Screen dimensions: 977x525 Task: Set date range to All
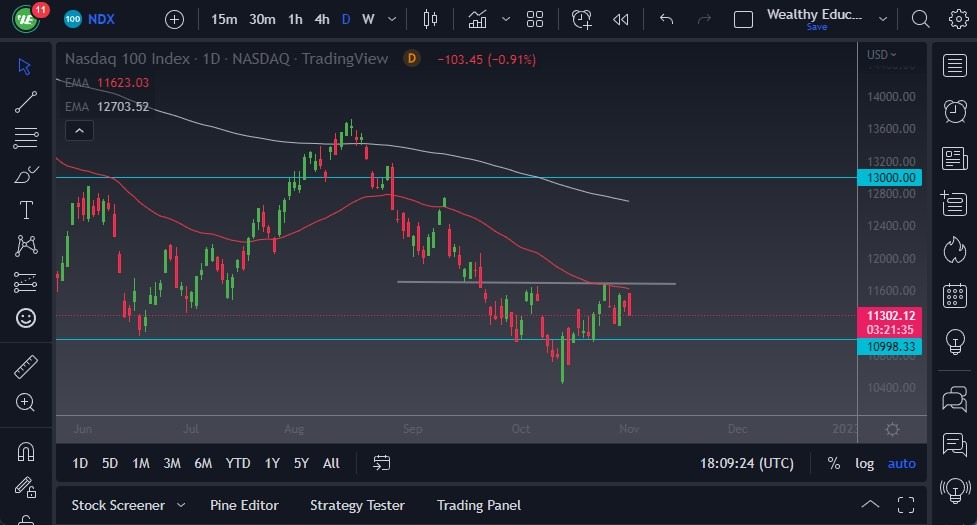point(331,463)
